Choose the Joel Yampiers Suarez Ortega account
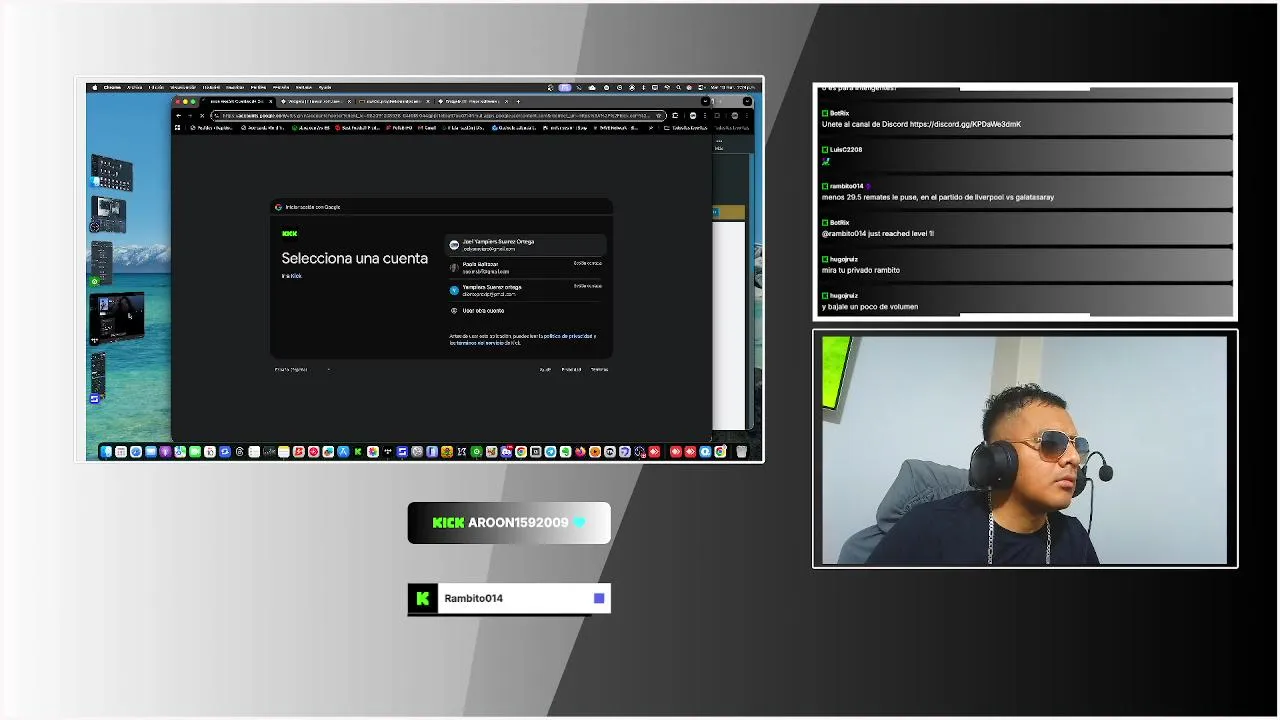This screenshot has width=1280, height=720. pyautogui.click(x=525, y=245)
